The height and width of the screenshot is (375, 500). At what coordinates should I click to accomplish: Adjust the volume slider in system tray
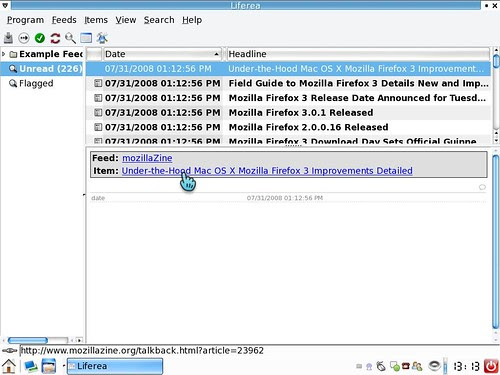point(446,366)
